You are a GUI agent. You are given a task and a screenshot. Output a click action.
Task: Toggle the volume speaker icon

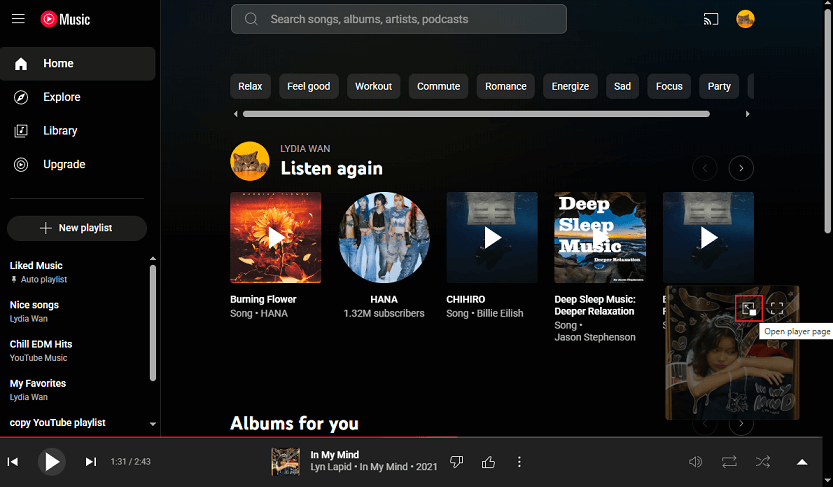point(695,462)
